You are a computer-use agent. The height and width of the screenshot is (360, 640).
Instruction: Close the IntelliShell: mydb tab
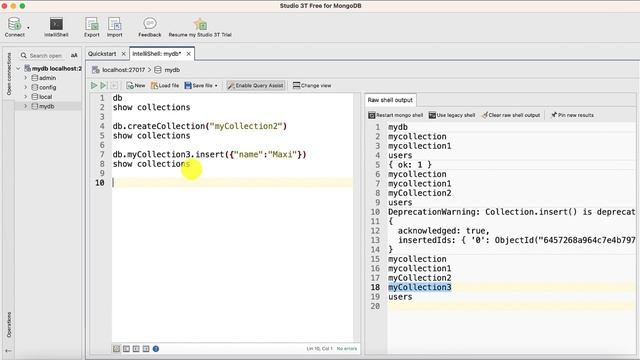coord(189,54)
